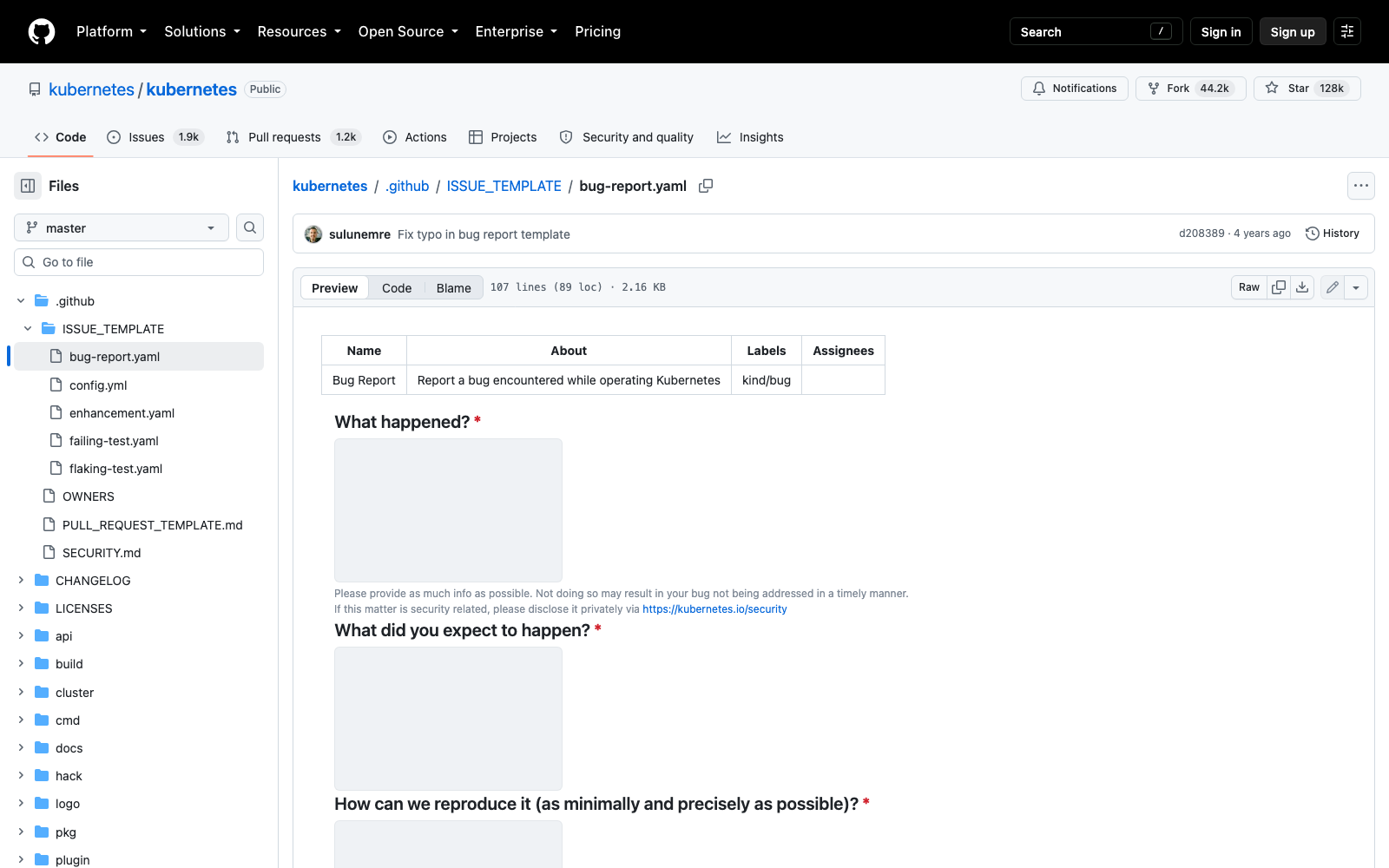The width and height of the screenshot is (1389, 868).
Task: View the Raw file
Action: (x=1249, y=287)
